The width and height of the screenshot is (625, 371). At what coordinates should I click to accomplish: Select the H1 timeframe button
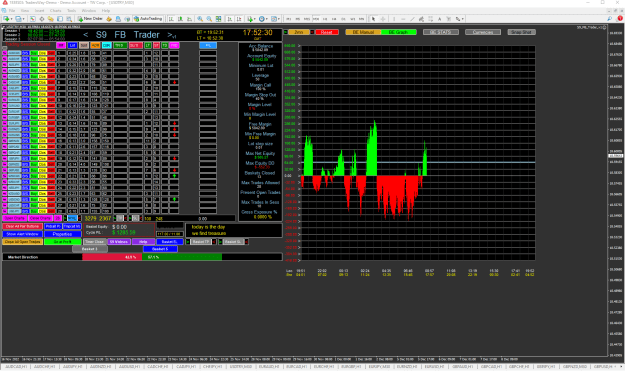click(325, 19)
